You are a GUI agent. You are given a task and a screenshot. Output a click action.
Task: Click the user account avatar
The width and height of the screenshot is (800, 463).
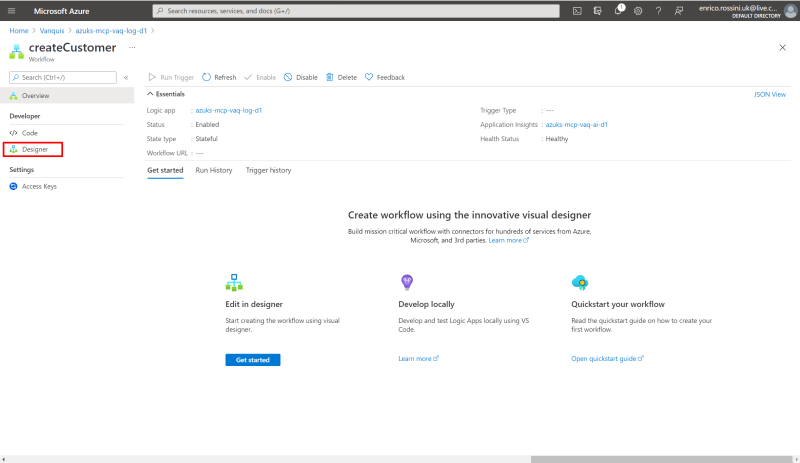point(790,10)
